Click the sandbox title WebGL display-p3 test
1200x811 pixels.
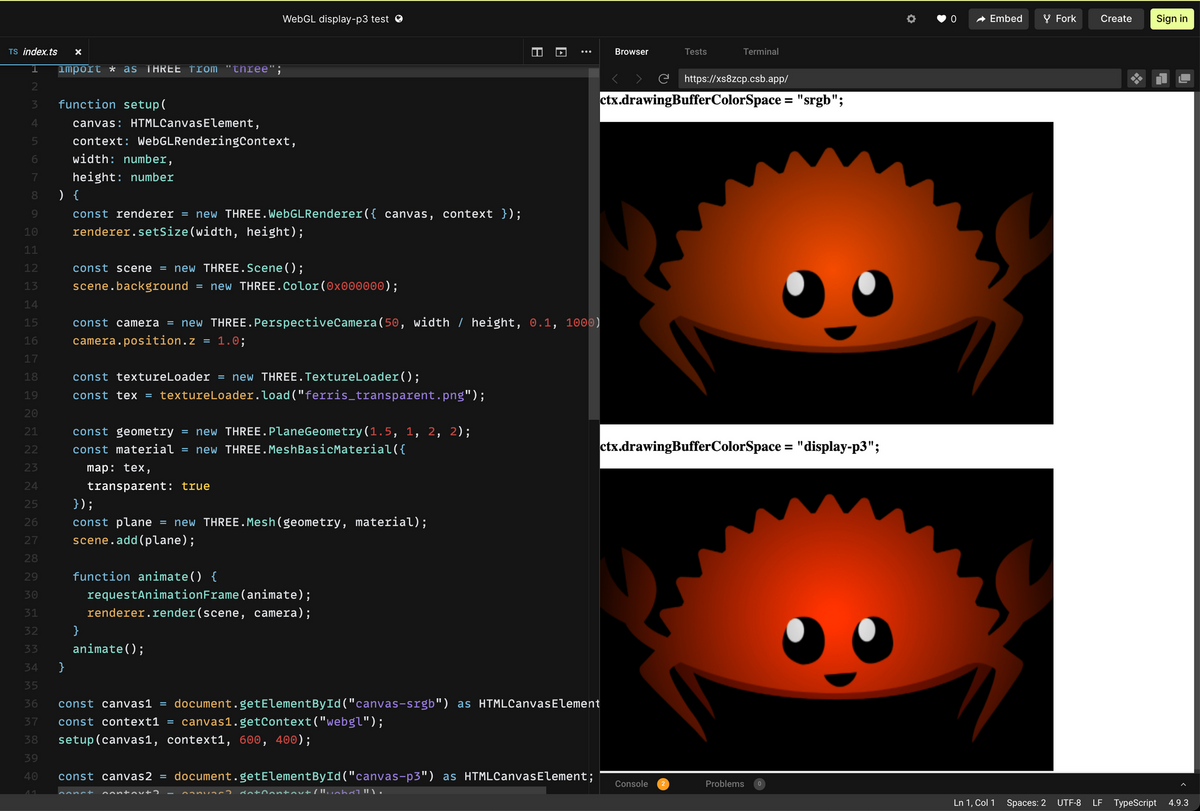336,19
